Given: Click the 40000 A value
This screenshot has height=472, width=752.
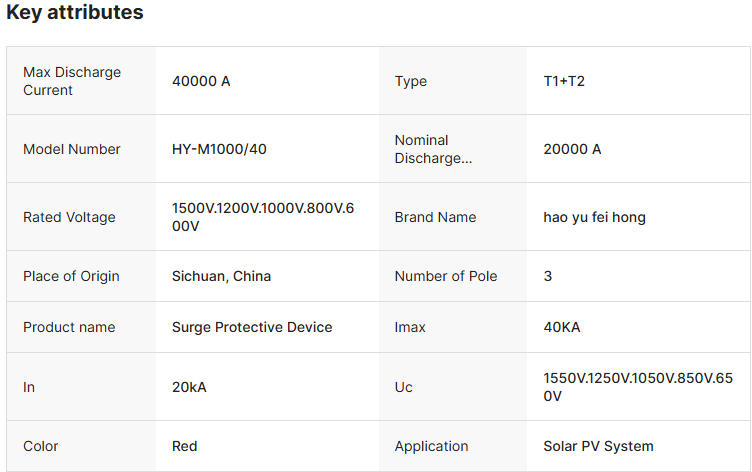Looking at the screenshot, I should pos(201,81).
